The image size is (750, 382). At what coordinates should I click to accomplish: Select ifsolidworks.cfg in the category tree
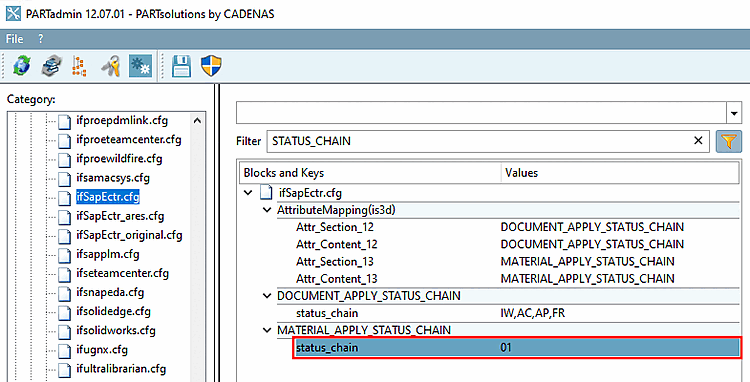(116, 330)
